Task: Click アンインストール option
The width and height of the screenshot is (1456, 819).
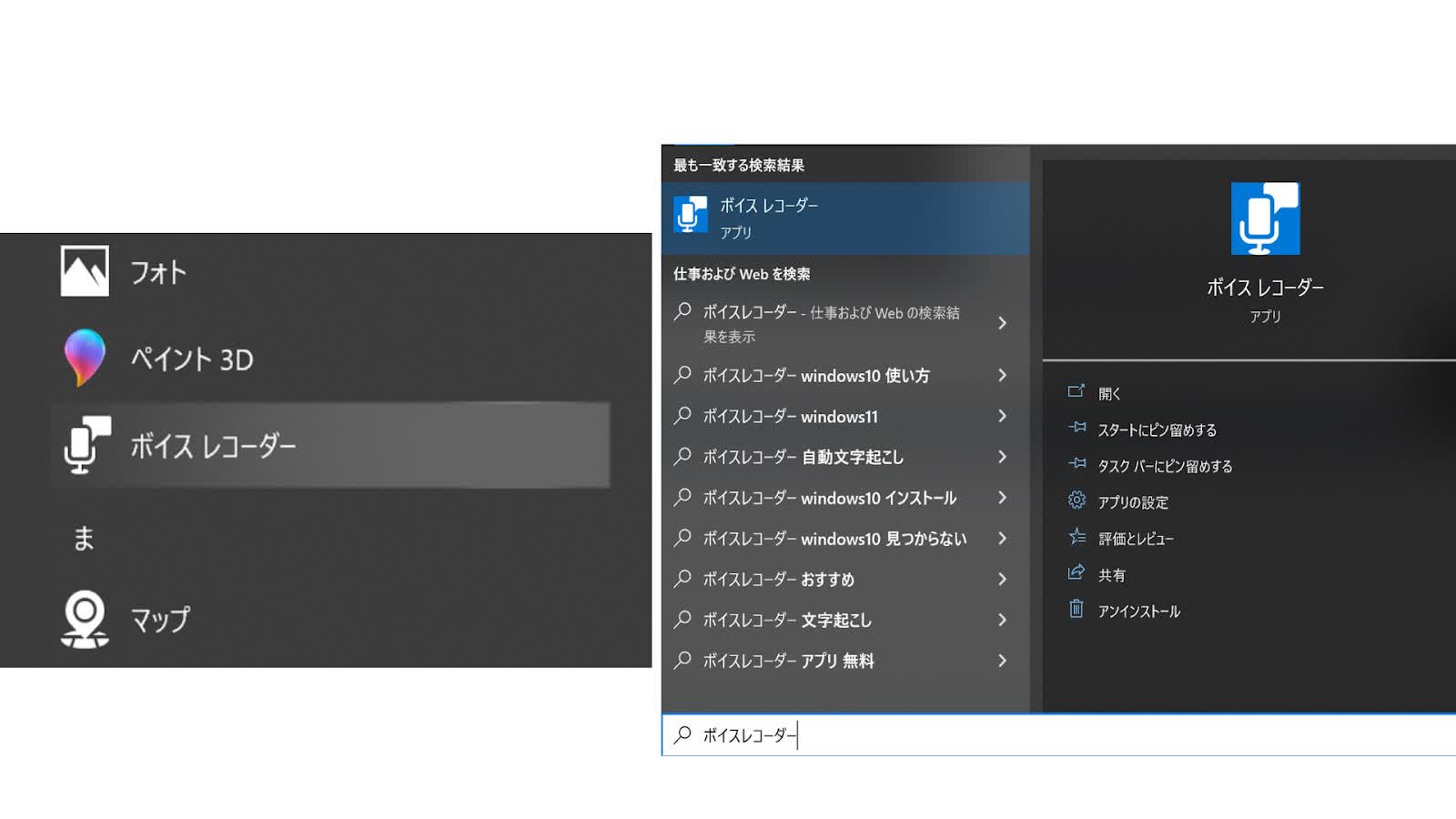Action: [x=1138, y=612]
